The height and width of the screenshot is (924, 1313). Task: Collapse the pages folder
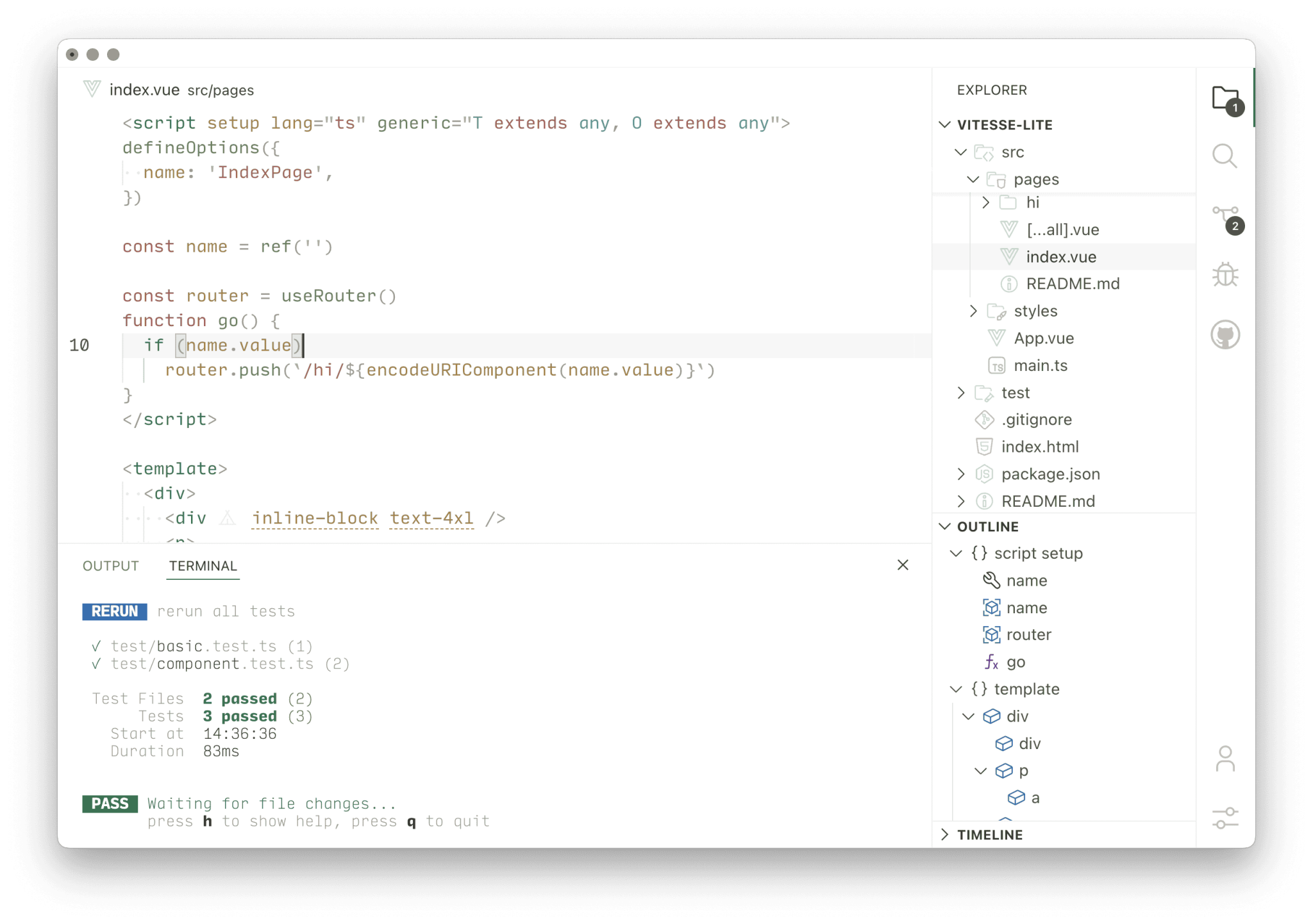point(973,179)
